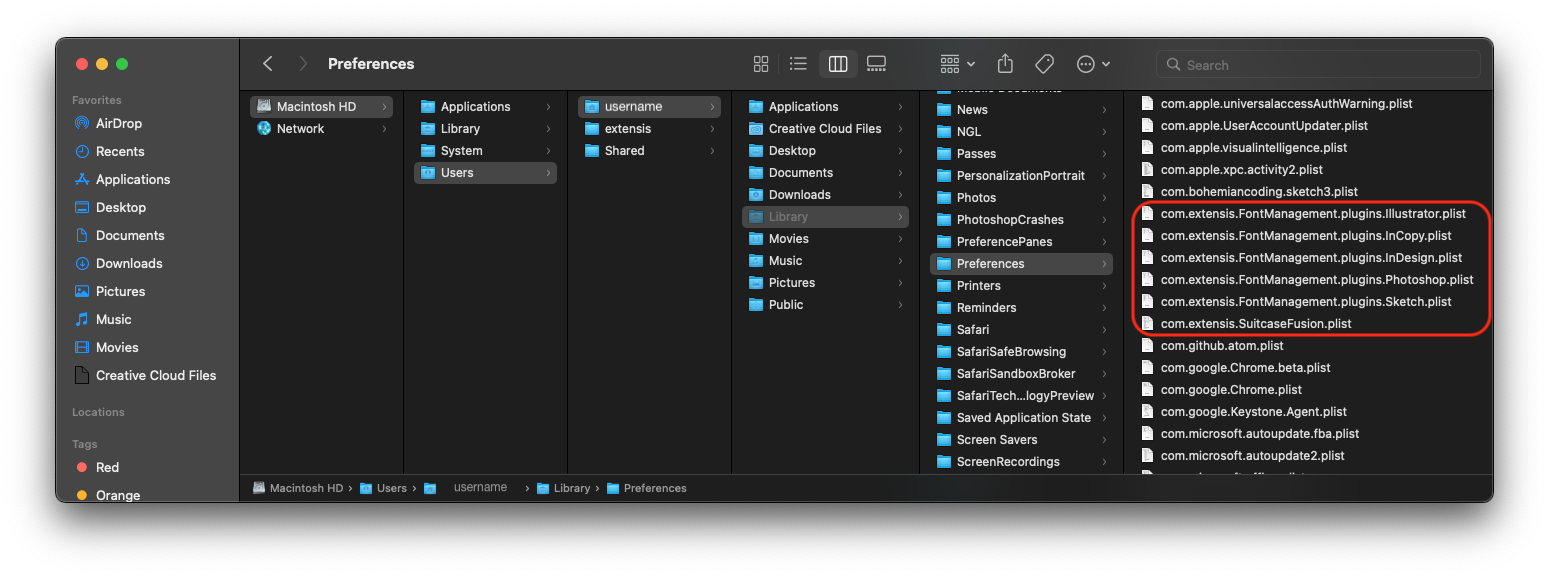Switch to icon view in the toolbar
This screenshot has height=576, width=1549.
click(761, 64)
